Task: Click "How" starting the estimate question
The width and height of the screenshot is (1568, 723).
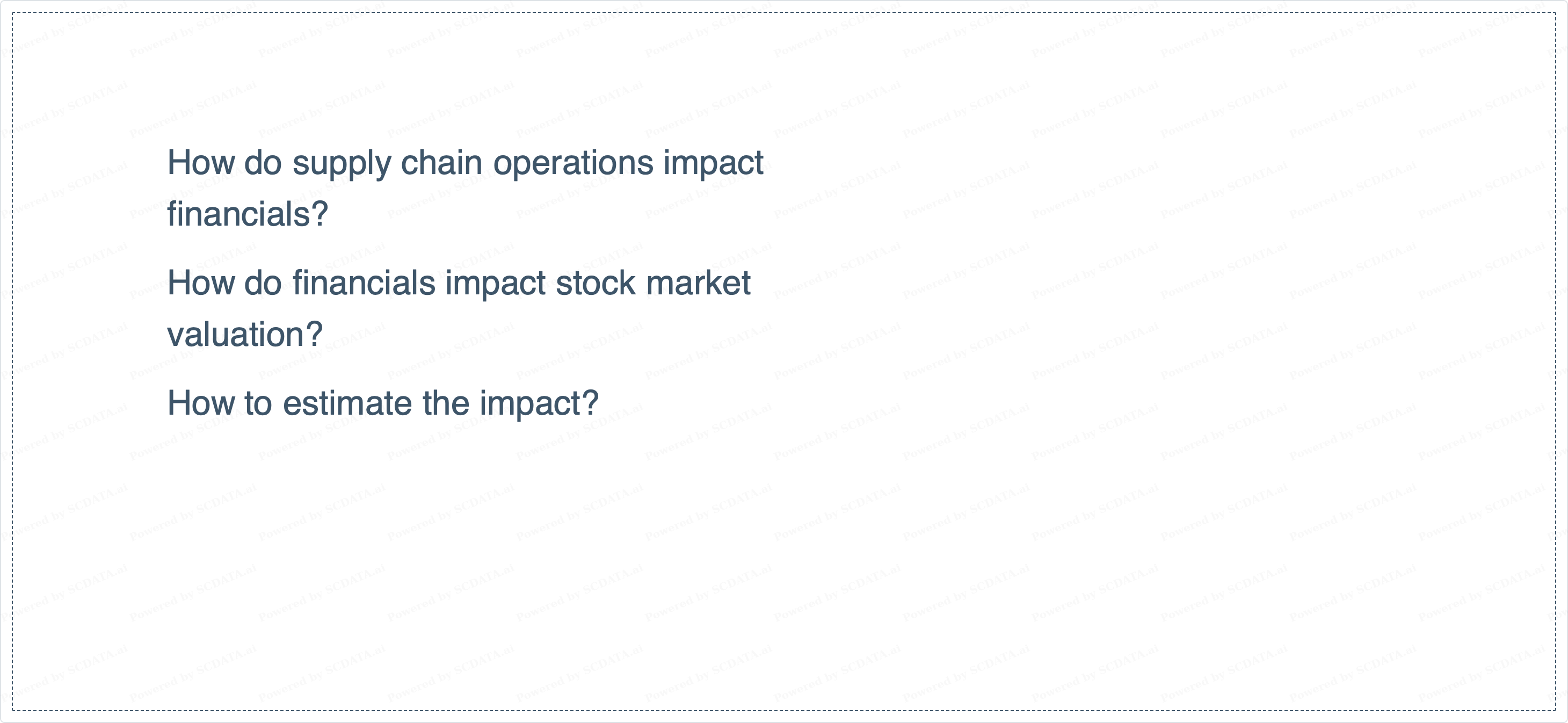Action: [x=200, y=403]
